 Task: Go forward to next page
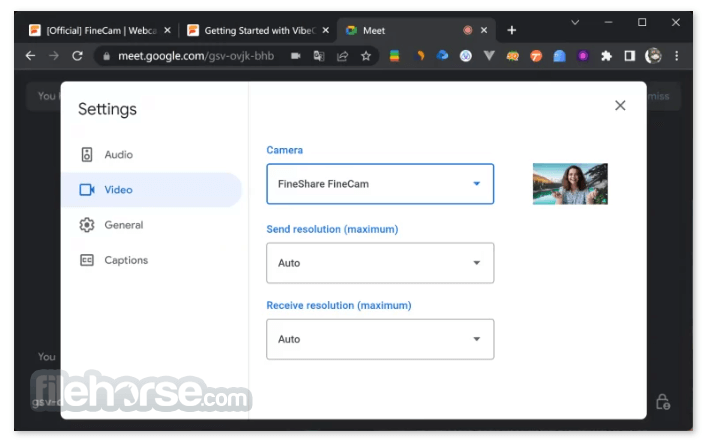(54, 56)
